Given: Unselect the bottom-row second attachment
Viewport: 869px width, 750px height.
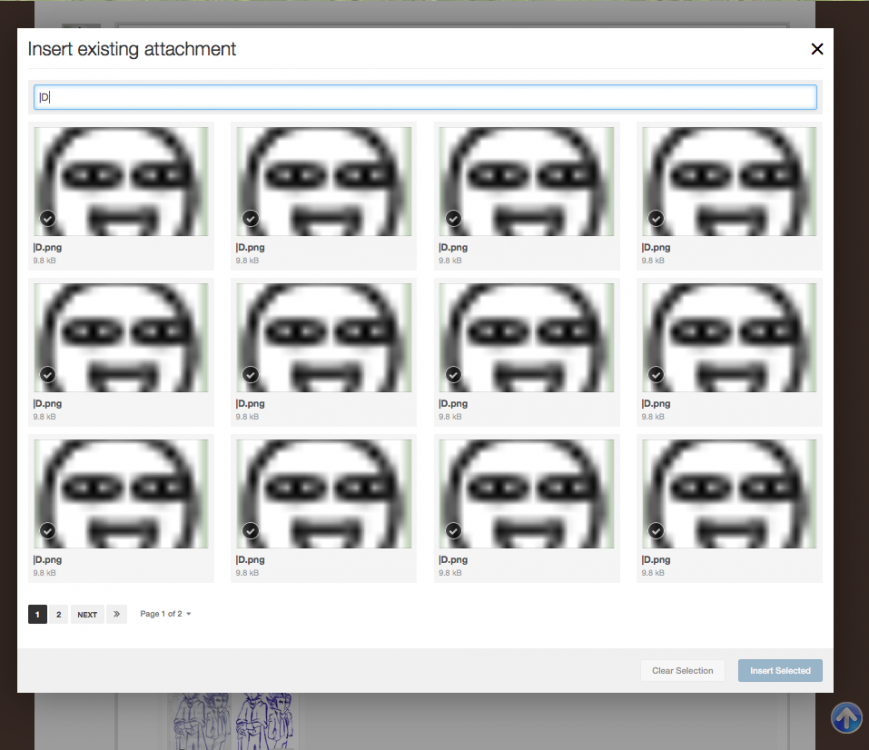Looking at the screenshot, I should [x=250, y=530].
